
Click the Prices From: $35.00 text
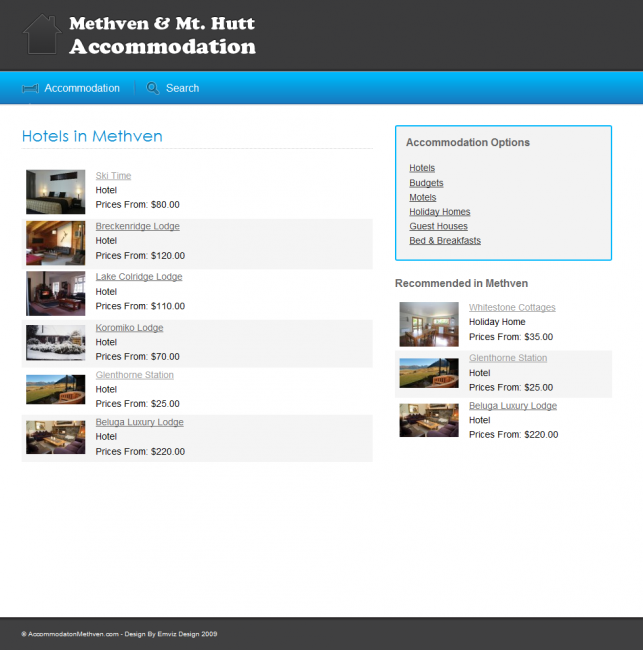coord(511,337)
